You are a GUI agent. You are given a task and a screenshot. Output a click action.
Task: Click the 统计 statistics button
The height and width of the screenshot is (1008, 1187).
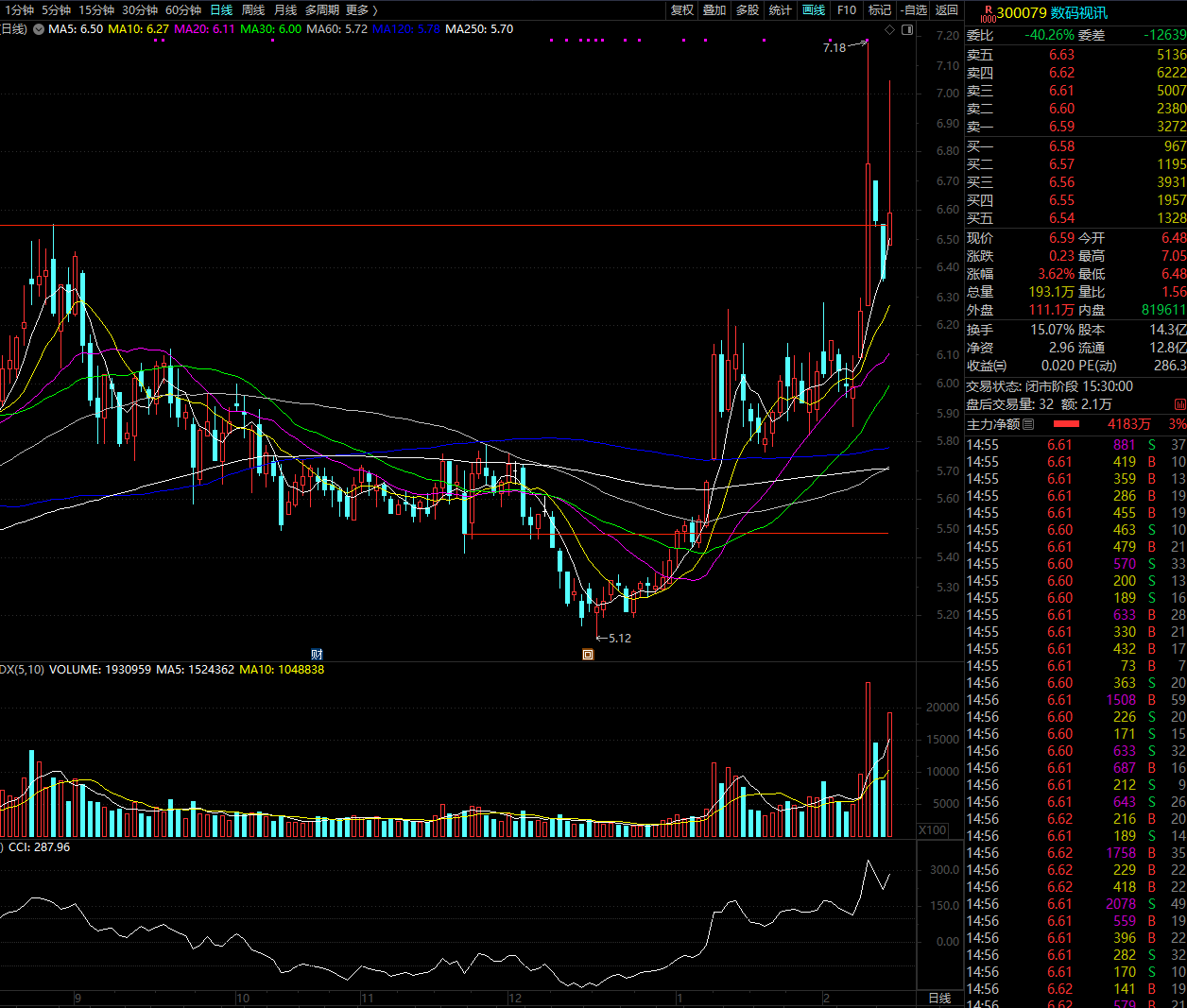(x=781, y=10)
